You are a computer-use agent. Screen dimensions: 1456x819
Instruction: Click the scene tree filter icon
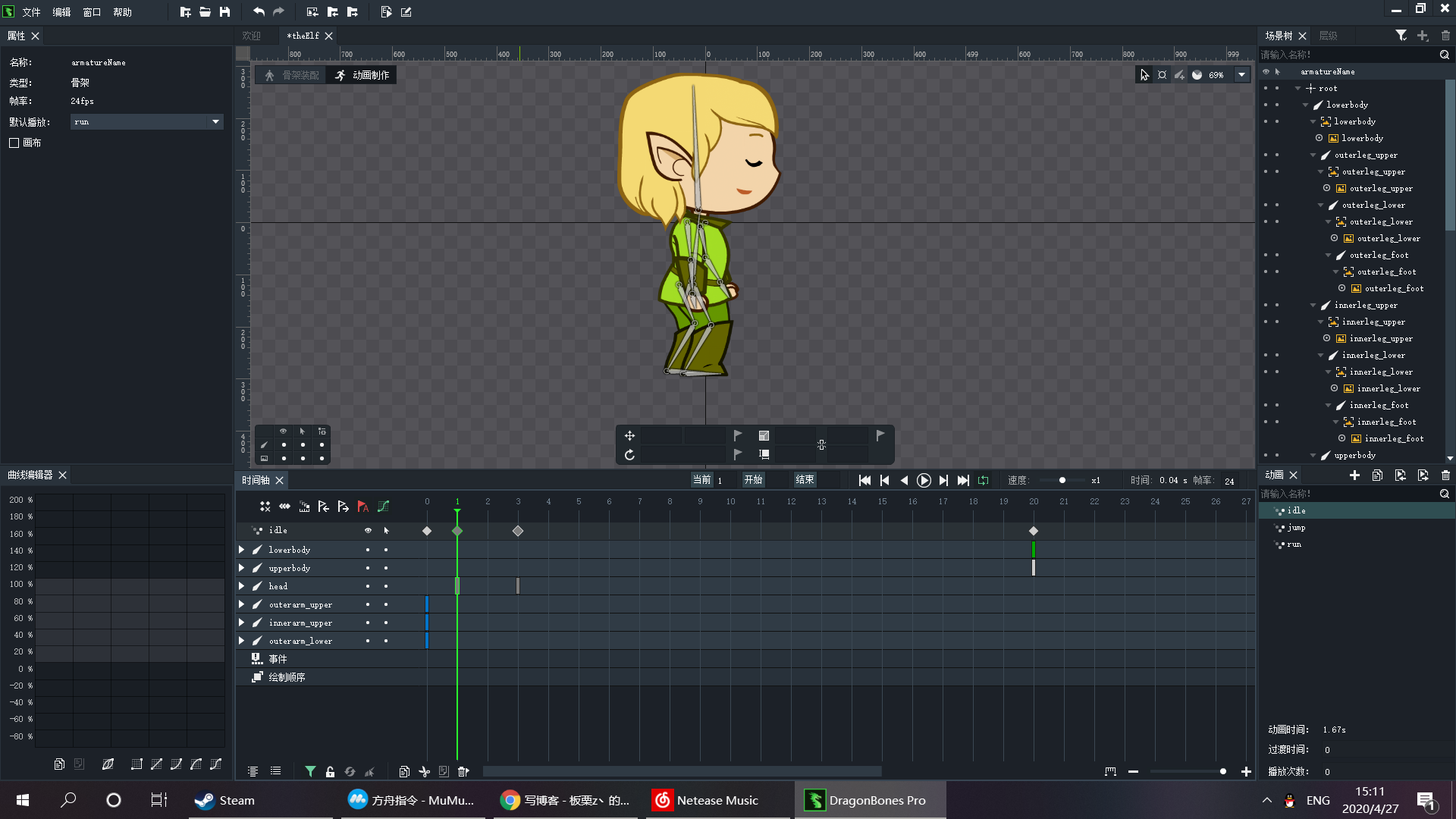[1401, 36]
